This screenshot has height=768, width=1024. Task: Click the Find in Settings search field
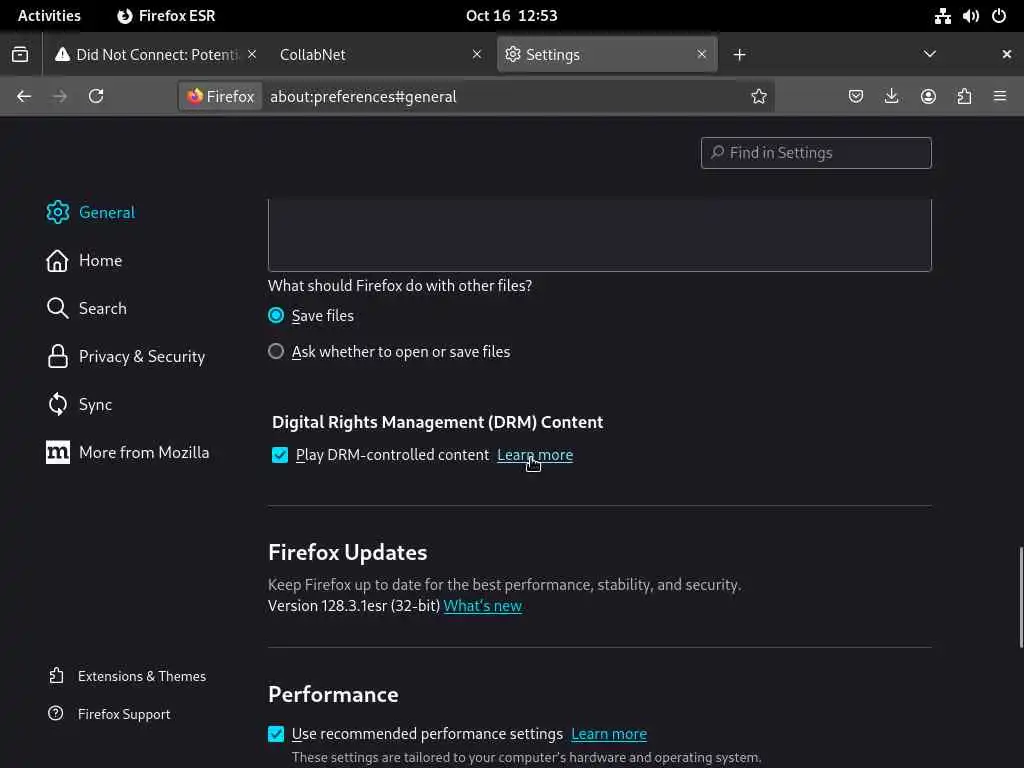[x=816, y=153]
